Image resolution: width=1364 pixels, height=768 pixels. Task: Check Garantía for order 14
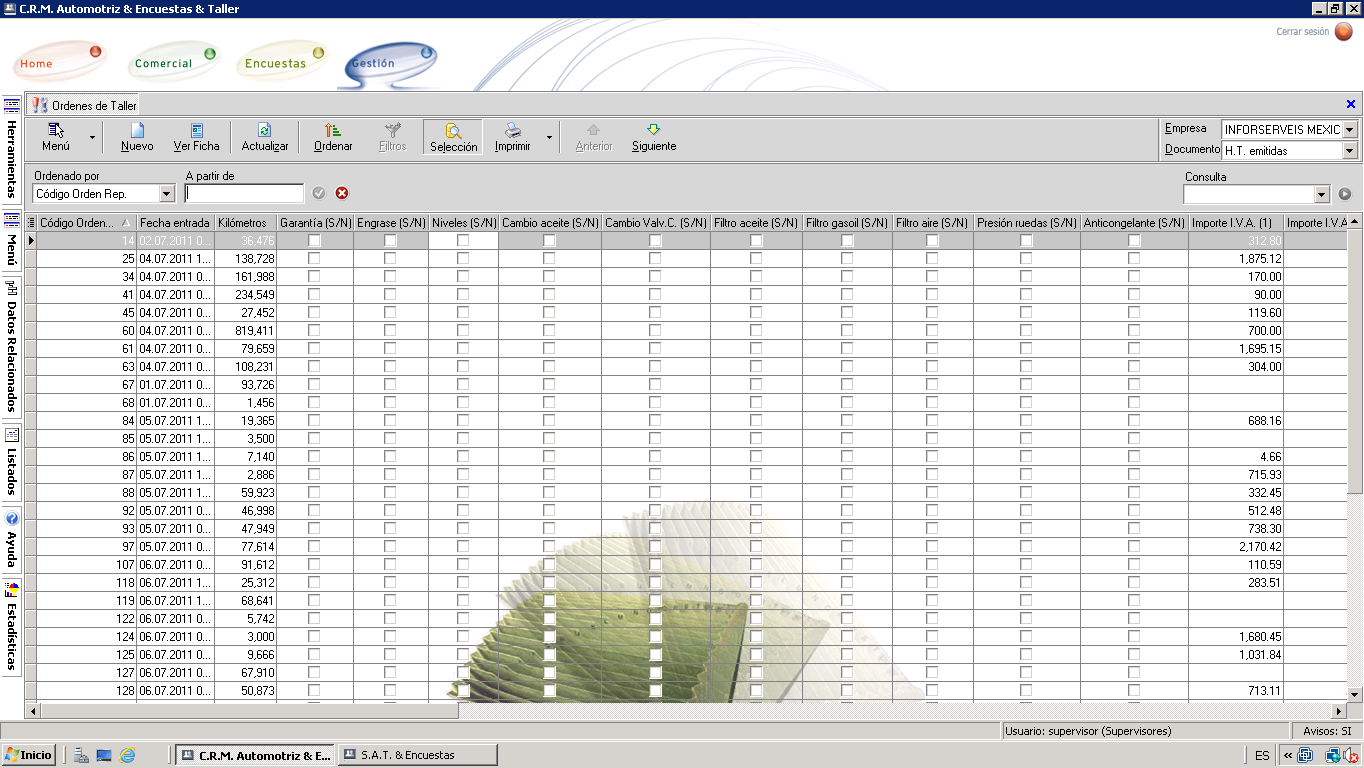(314, 241)
